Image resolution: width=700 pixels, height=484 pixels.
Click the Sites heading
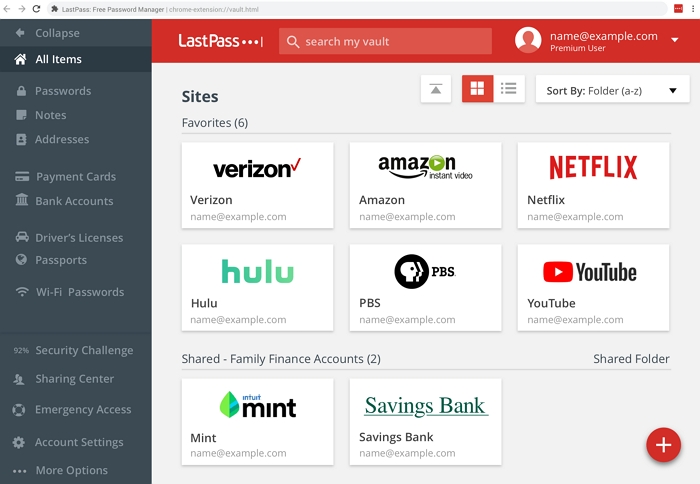(x=200, y=96)
